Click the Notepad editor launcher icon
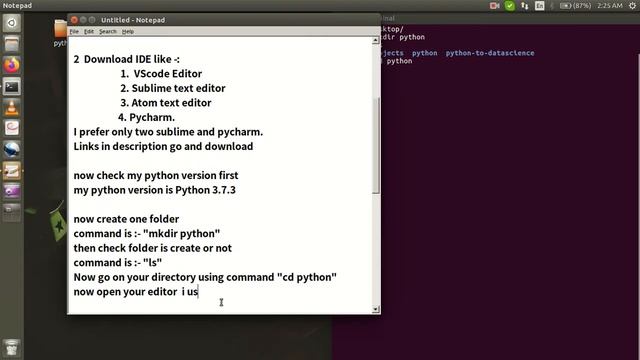Image resolution: width=640 pixels, height=360 pixels. pyautogui.click(x=11, y=171)
